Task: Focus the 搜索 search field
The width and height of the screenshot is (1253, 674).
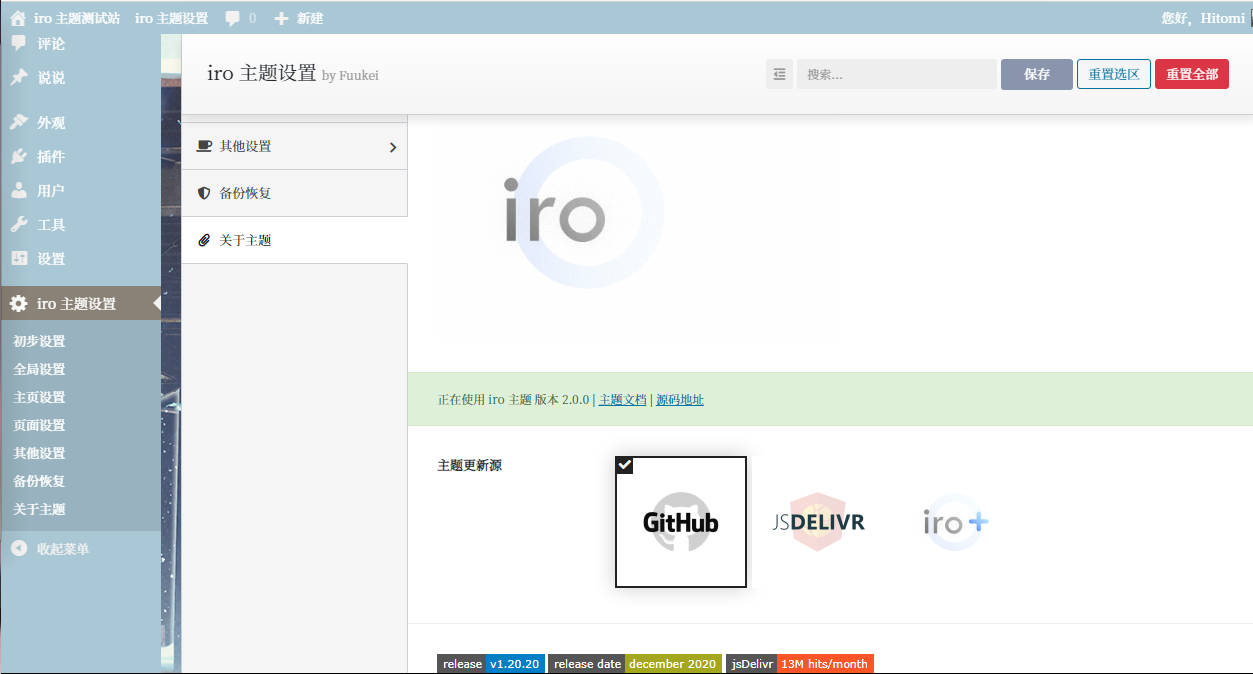Action: pyautogui.click(x=897, y=74)
